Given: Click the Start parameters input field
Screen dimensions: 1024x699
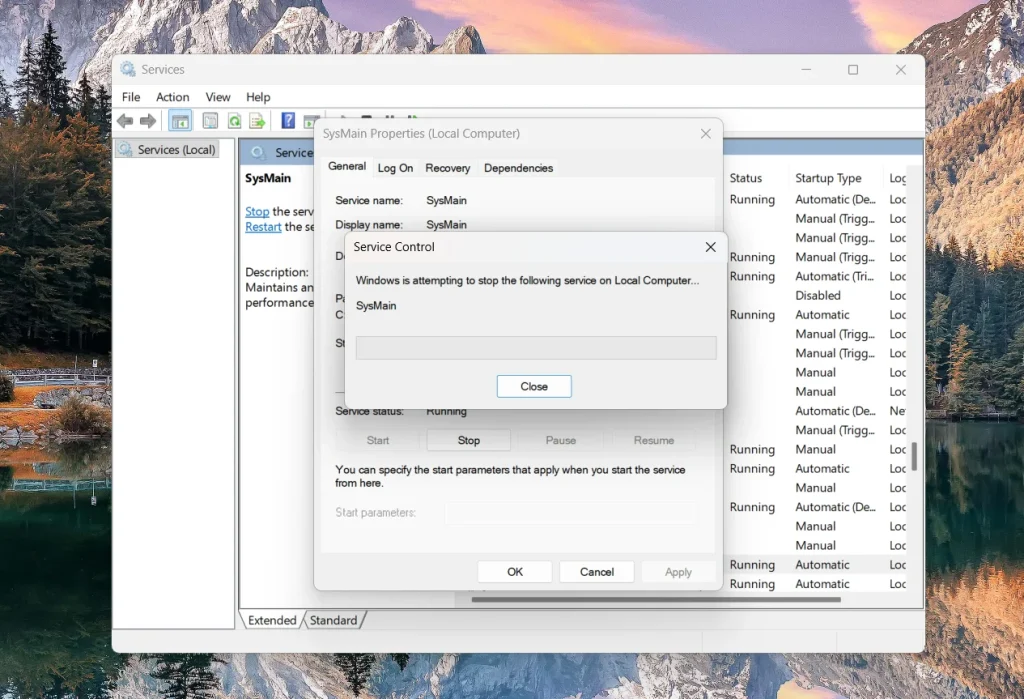Looking at the screenshot, I should click(x=571, y=513).
